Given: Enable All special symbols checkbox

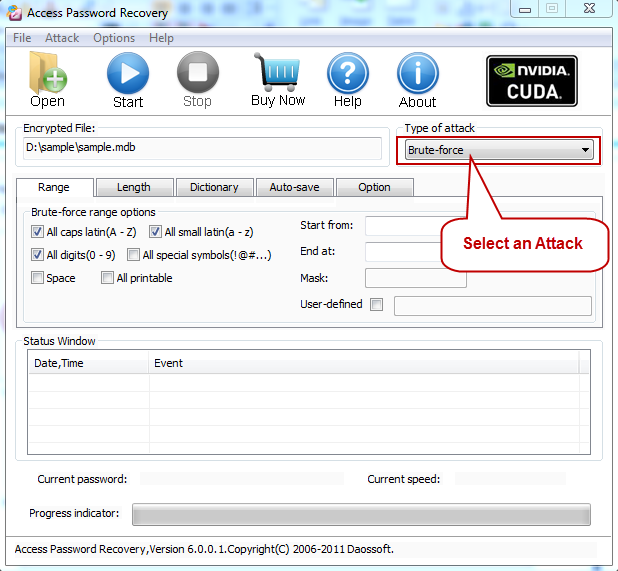Looking at the screenshot, I should coord(133,255).
